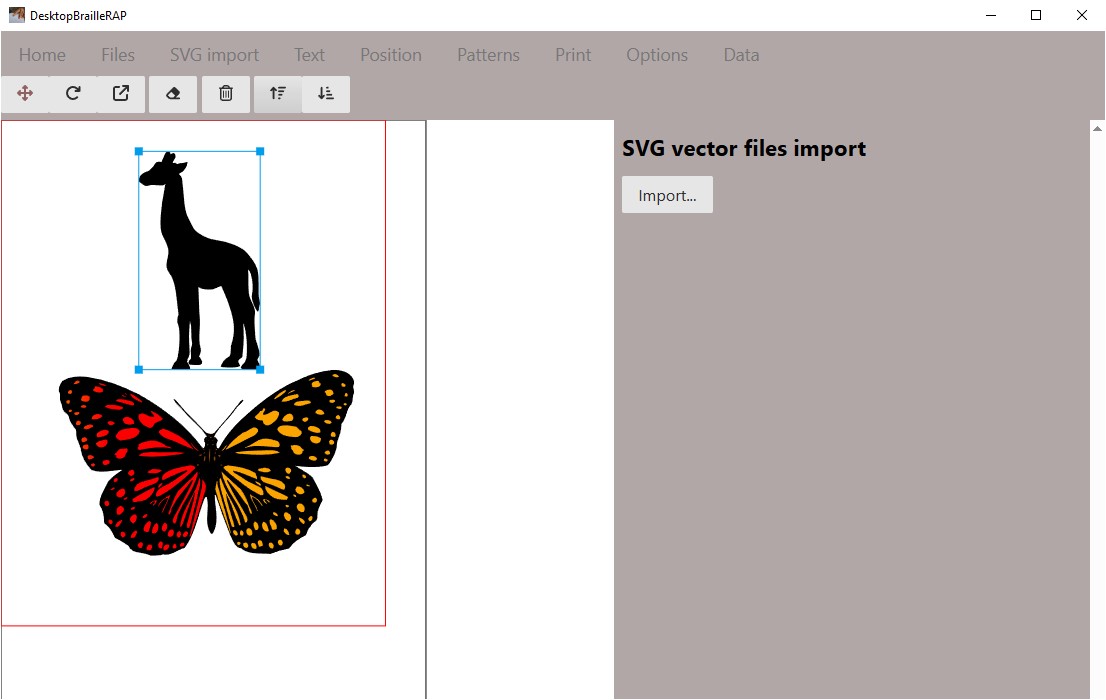
Task: Open the Options menu
Action: click(657, 55)
